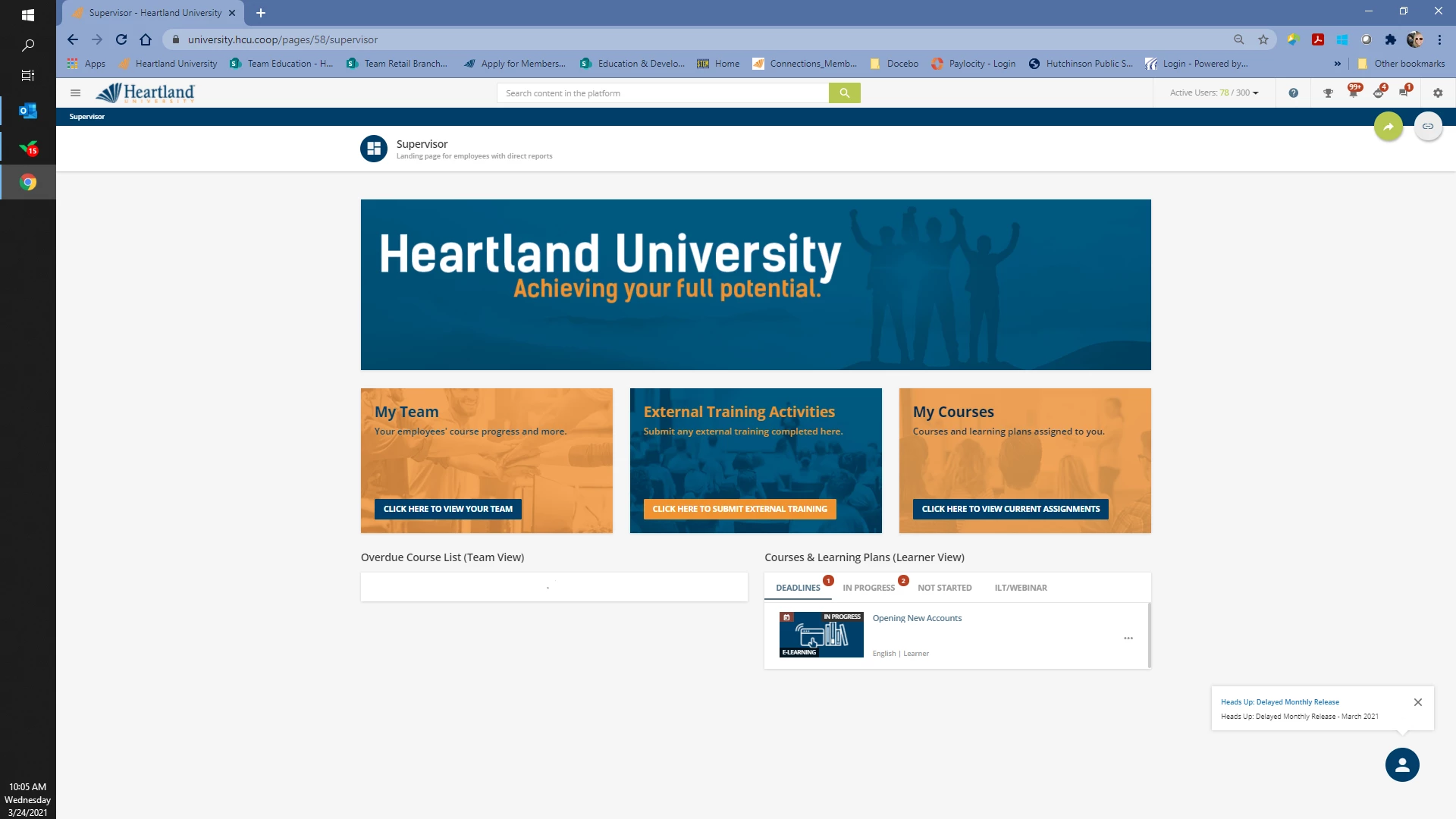The height and width of the screenshot is (819, 1456).
Task: Click the copy link round button
Action: 1427,127
